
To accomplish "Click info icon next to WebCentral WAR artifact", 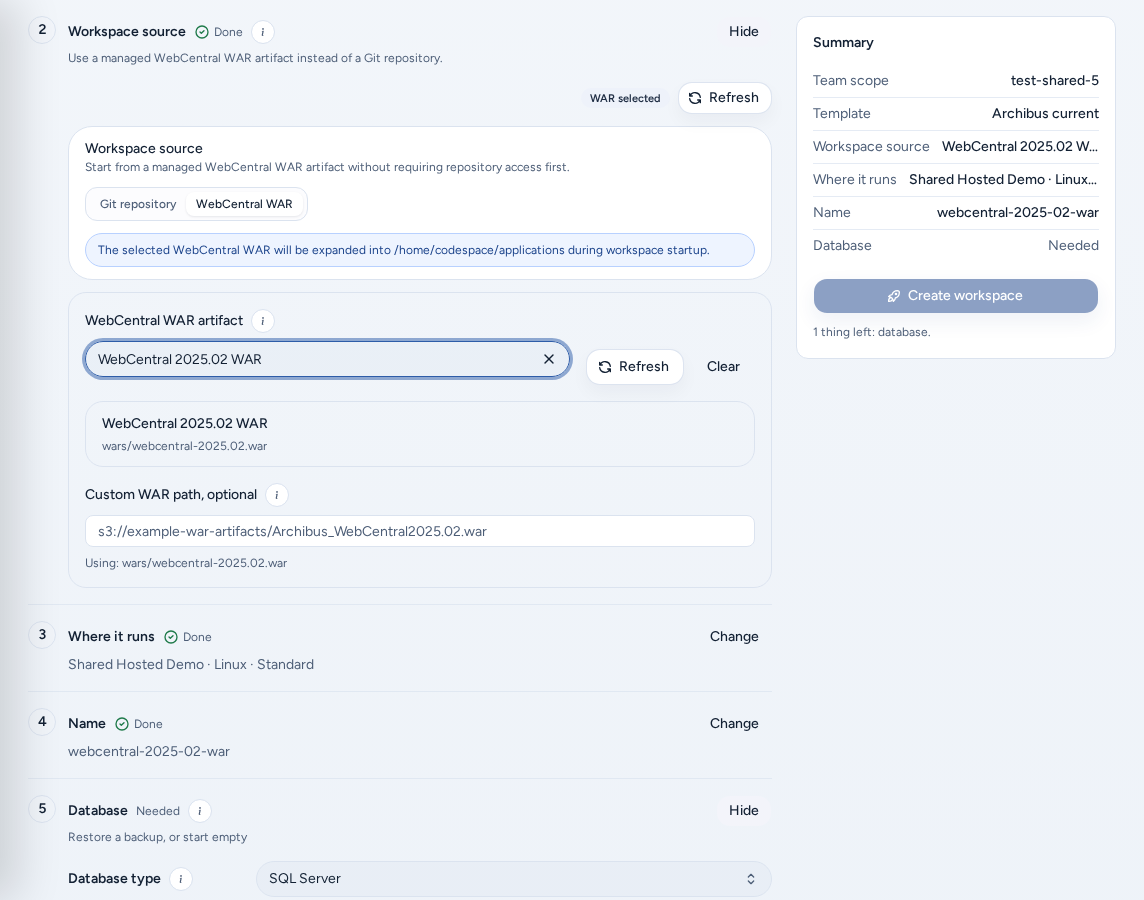I will (x=263, y=321).
